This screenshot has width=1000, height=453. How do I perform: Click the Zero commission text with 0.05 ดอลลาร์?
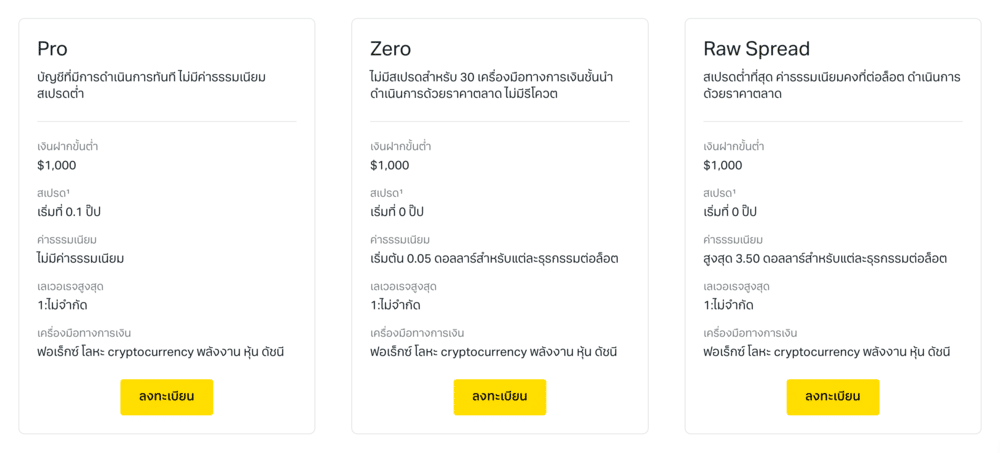(x=494, y=258)
